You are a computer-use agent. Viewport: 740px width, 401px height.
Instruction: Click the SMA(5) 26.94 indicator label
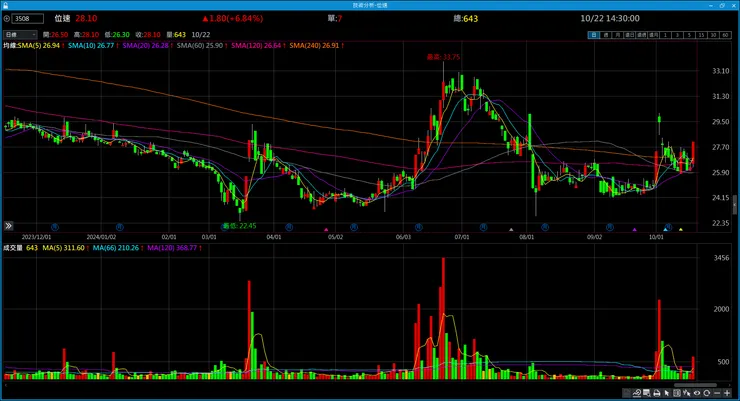tap(39, 46)
